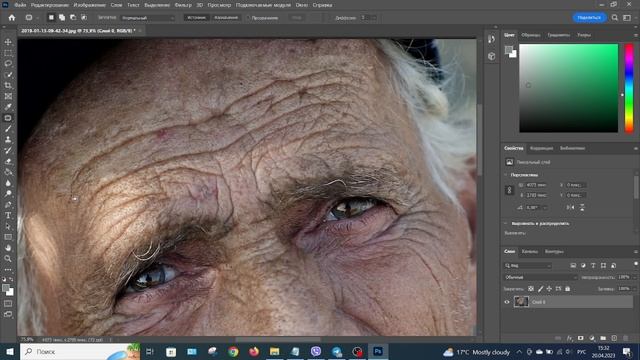Collapse the Transform section in Properties
Image resolution: width=640 pixels, height=360 pixels.
pyautogui.click(x=506, y=175)
